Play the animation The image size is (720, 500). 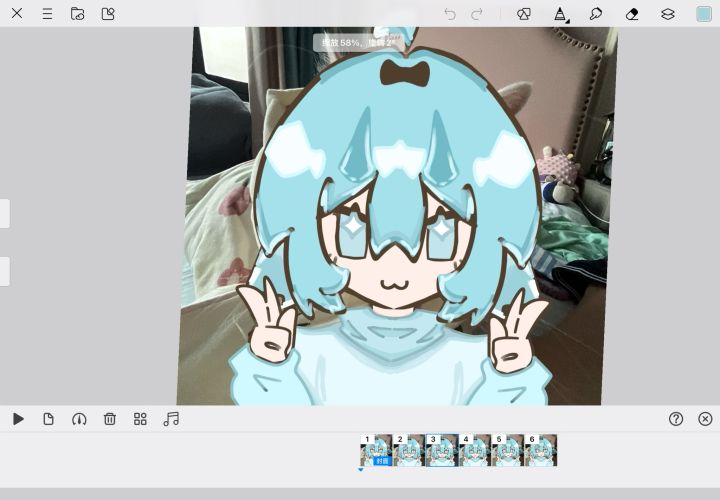[18, 419]
